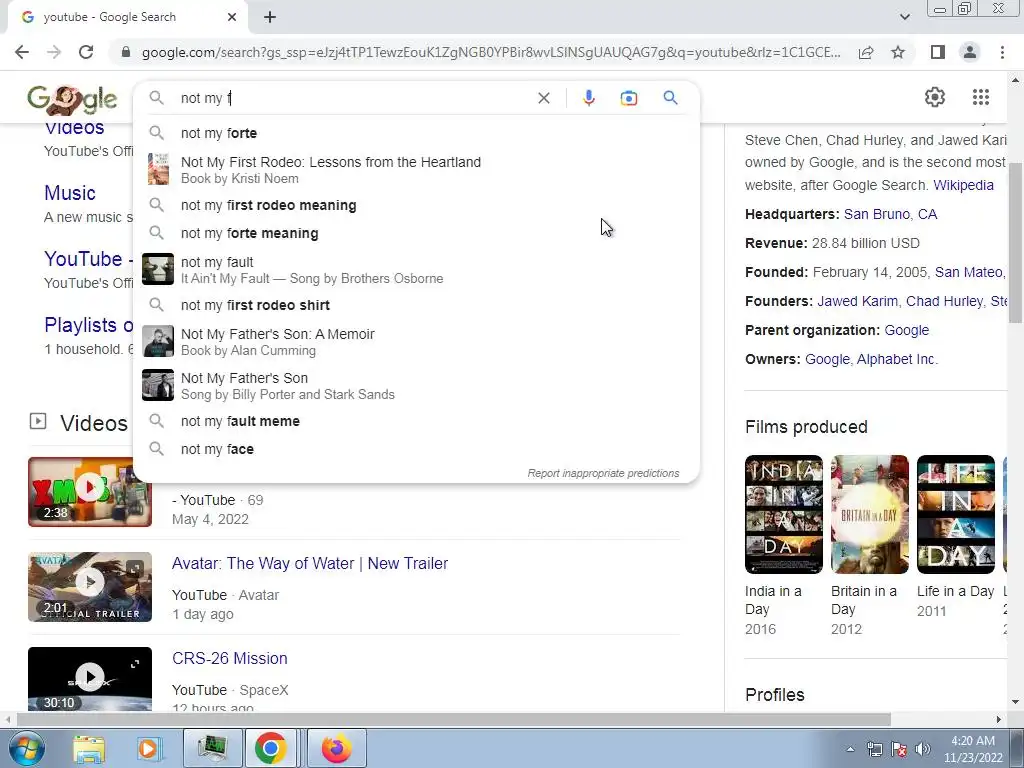
Task: Open Firefox from the taskbar
Action: tap(336, 748)
